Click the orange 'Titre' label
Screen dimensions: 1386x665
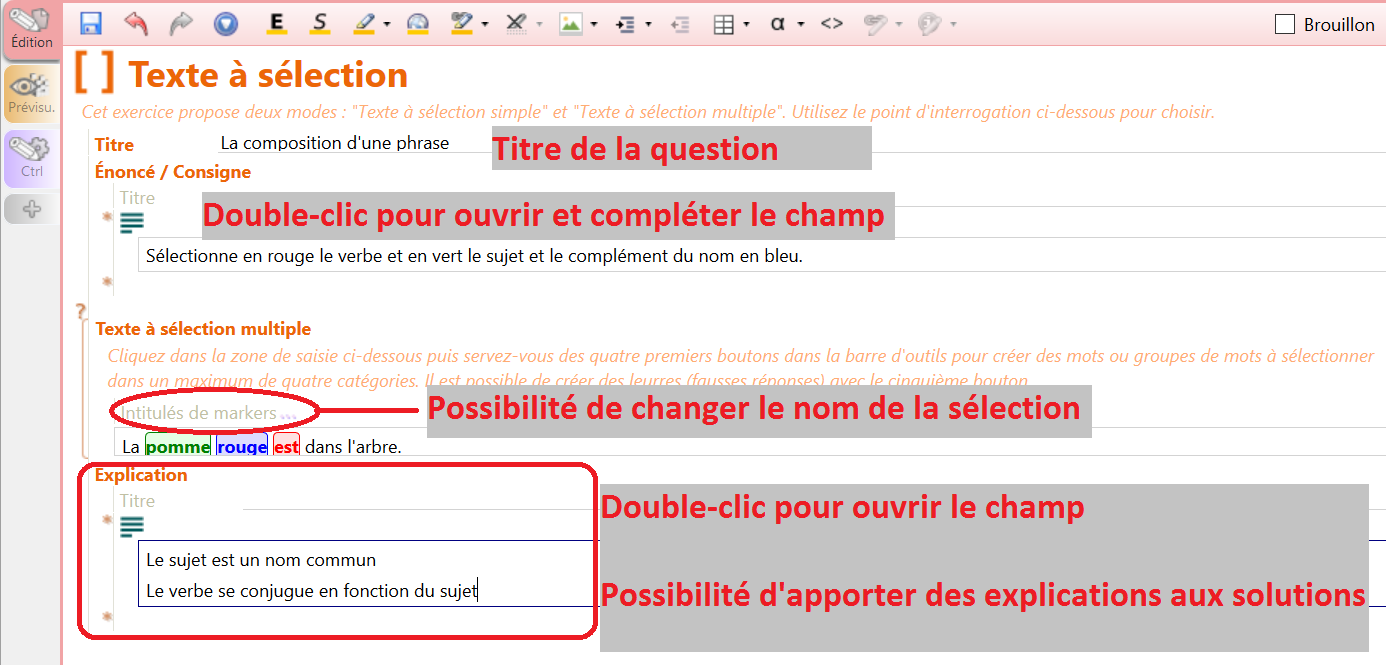(x=114, y=145)
